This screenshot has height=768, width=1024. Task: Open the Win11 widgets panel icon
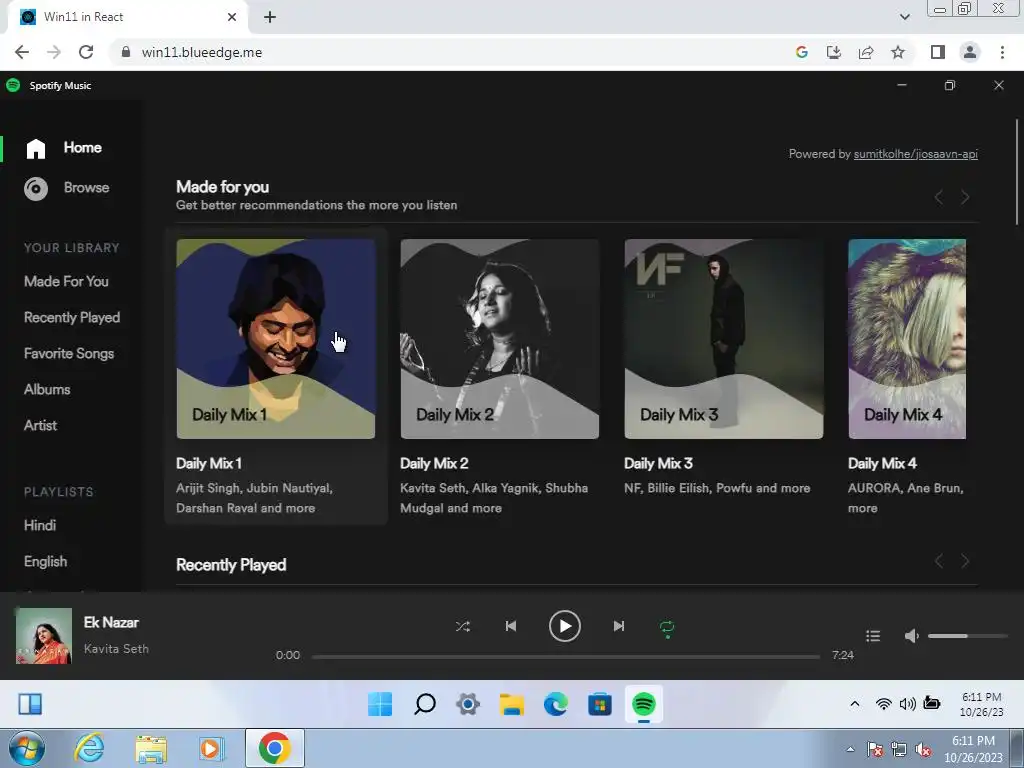(30, 704)
